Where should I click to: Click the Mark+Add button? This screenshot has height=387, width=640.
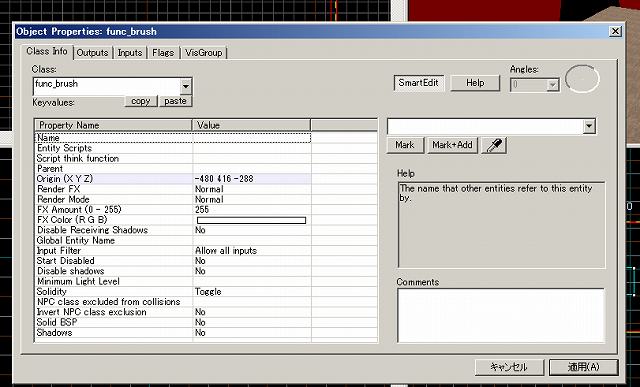pyautogui.click(x=452, y=145)
